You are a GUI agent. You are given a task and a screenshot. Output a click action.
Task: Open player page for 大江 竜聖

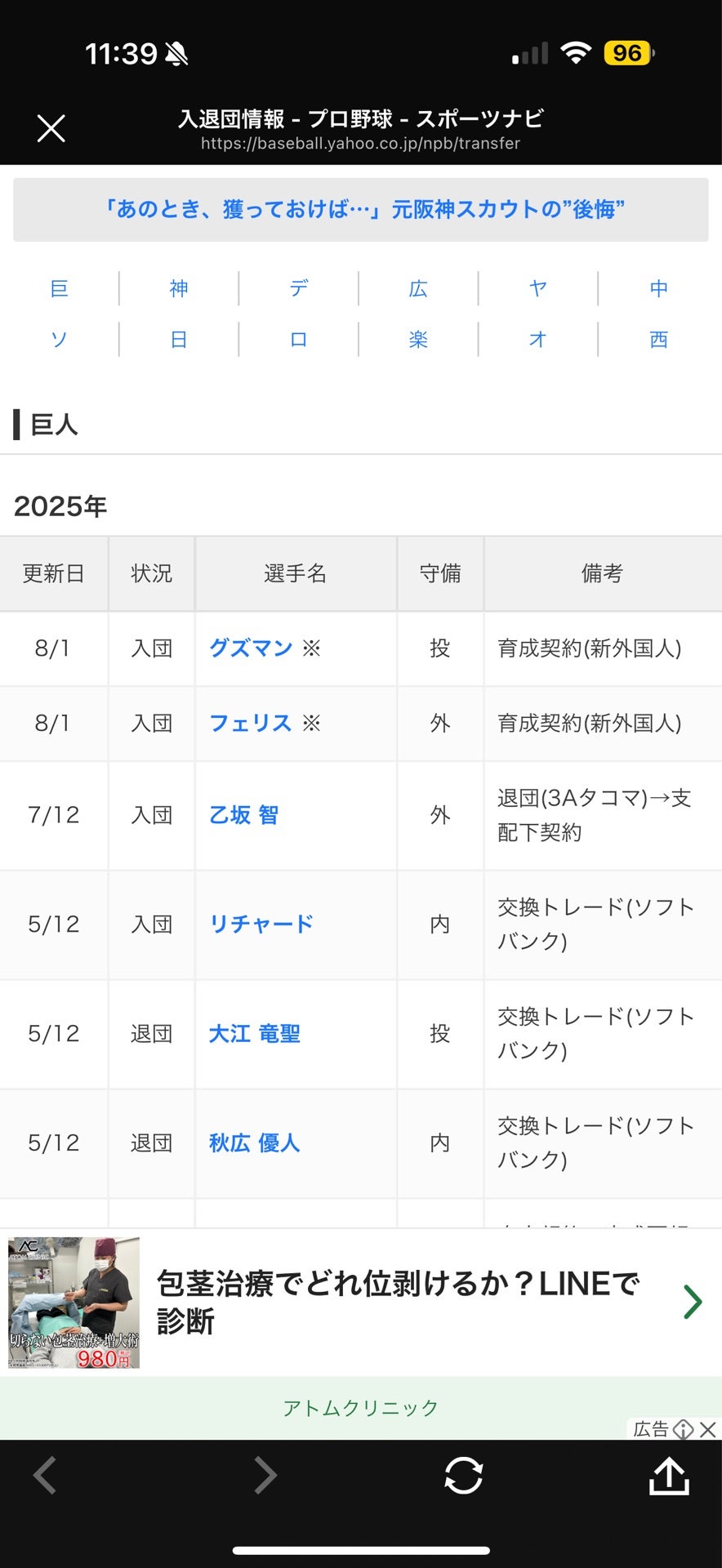tap(255, 1034)
